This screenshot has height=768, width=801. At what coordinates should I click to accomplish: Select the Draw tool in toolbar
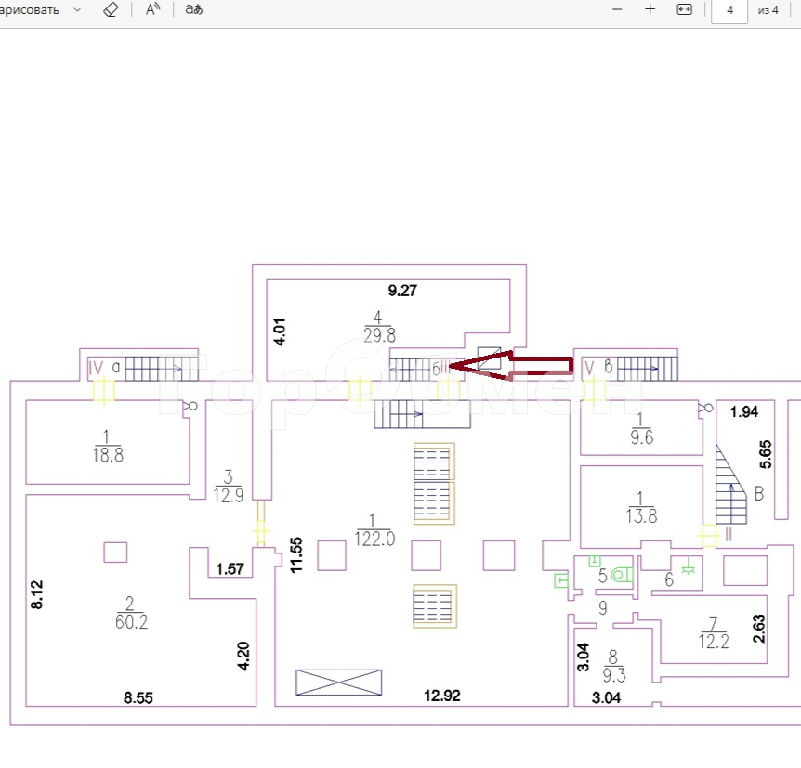point(30,9)
